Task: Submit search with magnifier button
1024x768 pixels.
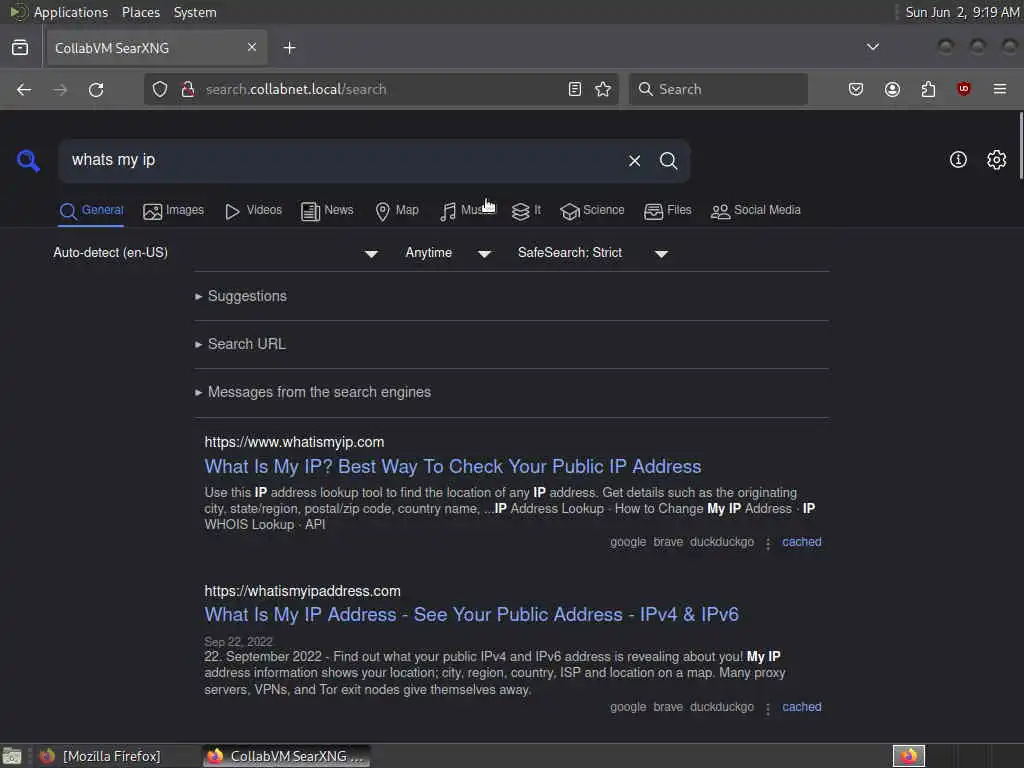Action: [x=668, y=161]
